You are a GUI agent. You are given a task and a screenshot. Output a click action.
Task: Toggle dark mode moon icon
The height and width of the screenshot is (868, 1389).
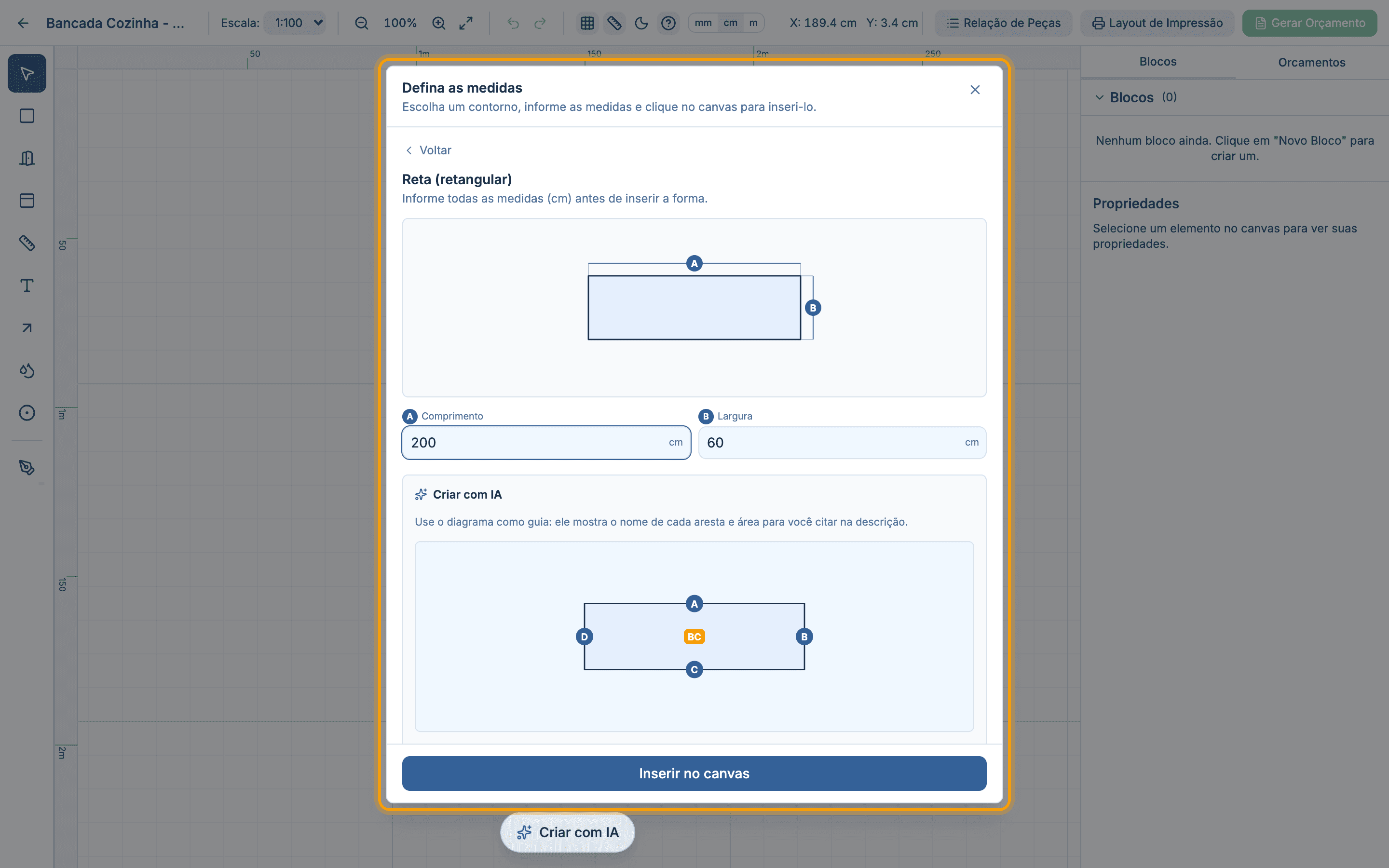coord(641,23)
